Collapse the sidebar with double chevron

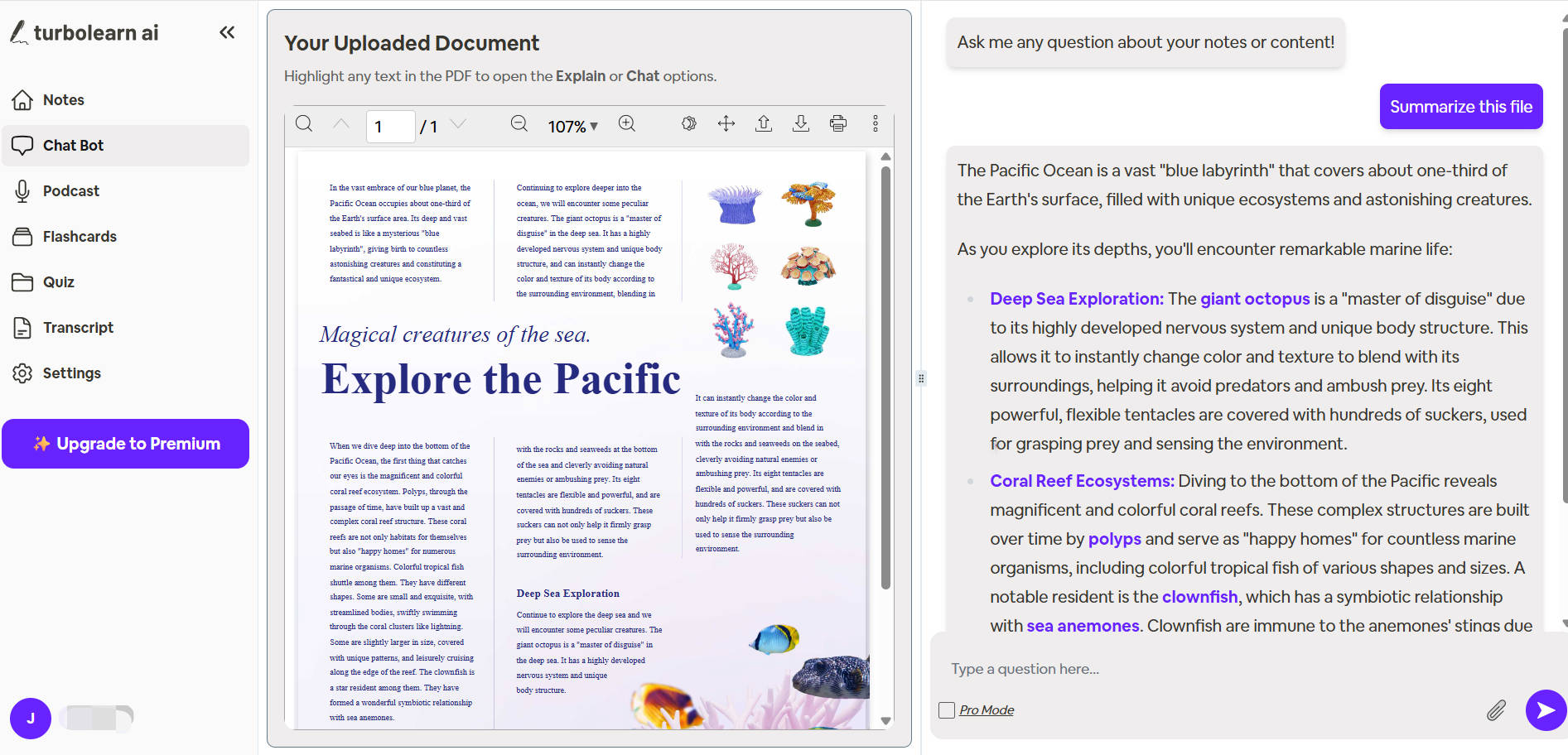point(227,32)
